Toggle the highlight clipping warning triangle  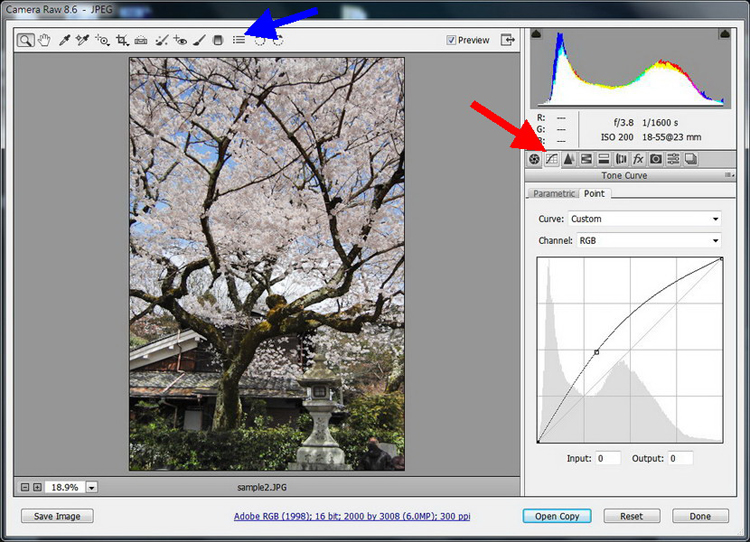(725, 34)
